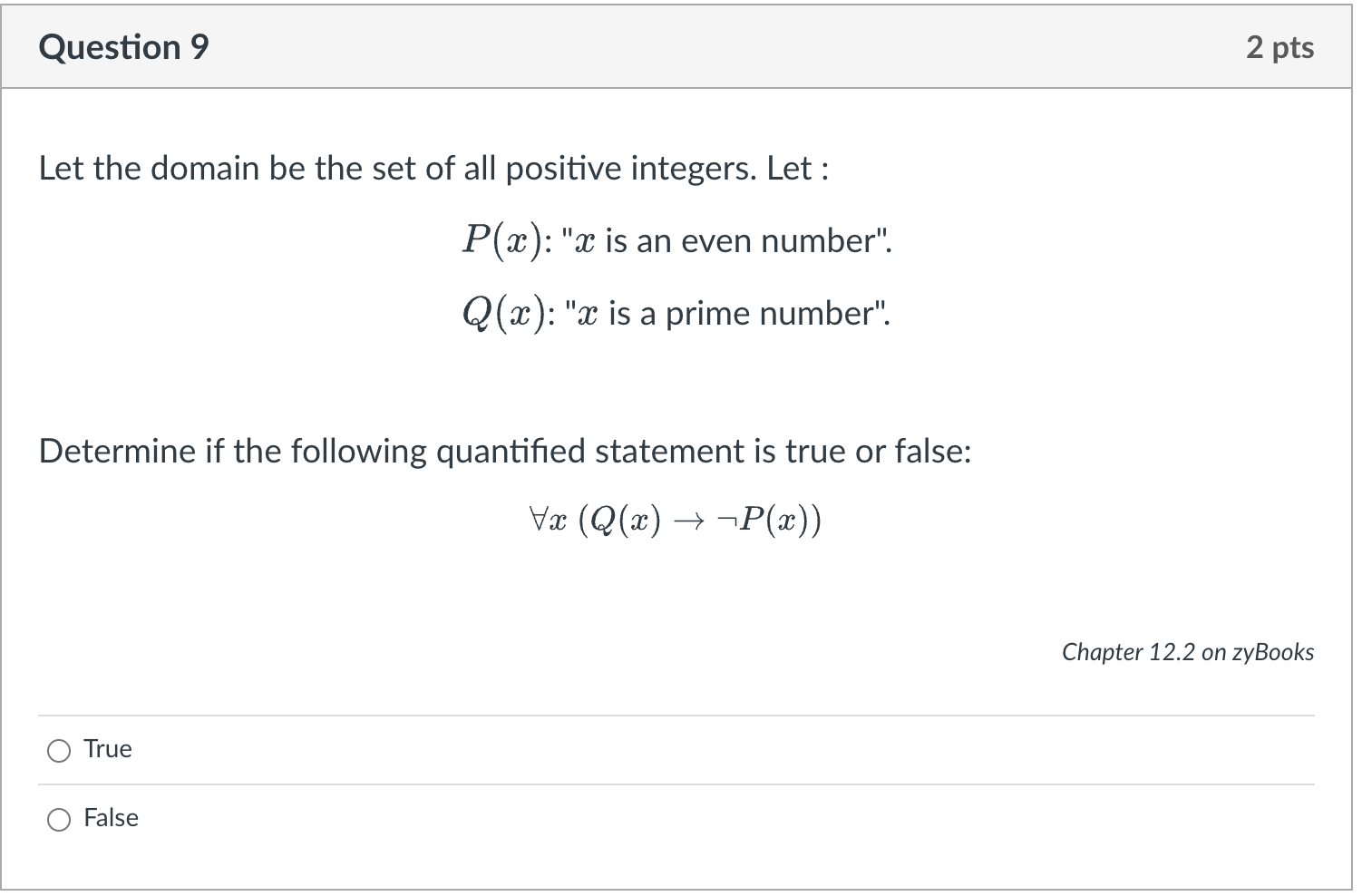Click the Question 9 header

tap(123, 46)
